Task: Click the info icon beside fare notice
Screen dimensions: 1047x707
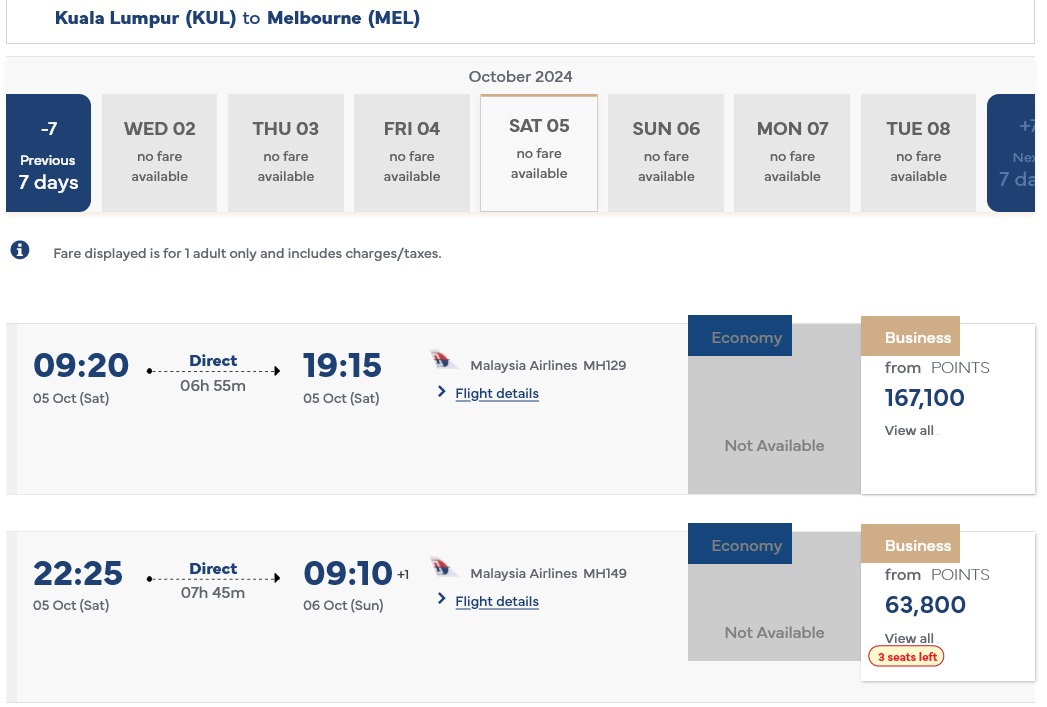Action: 20,250
